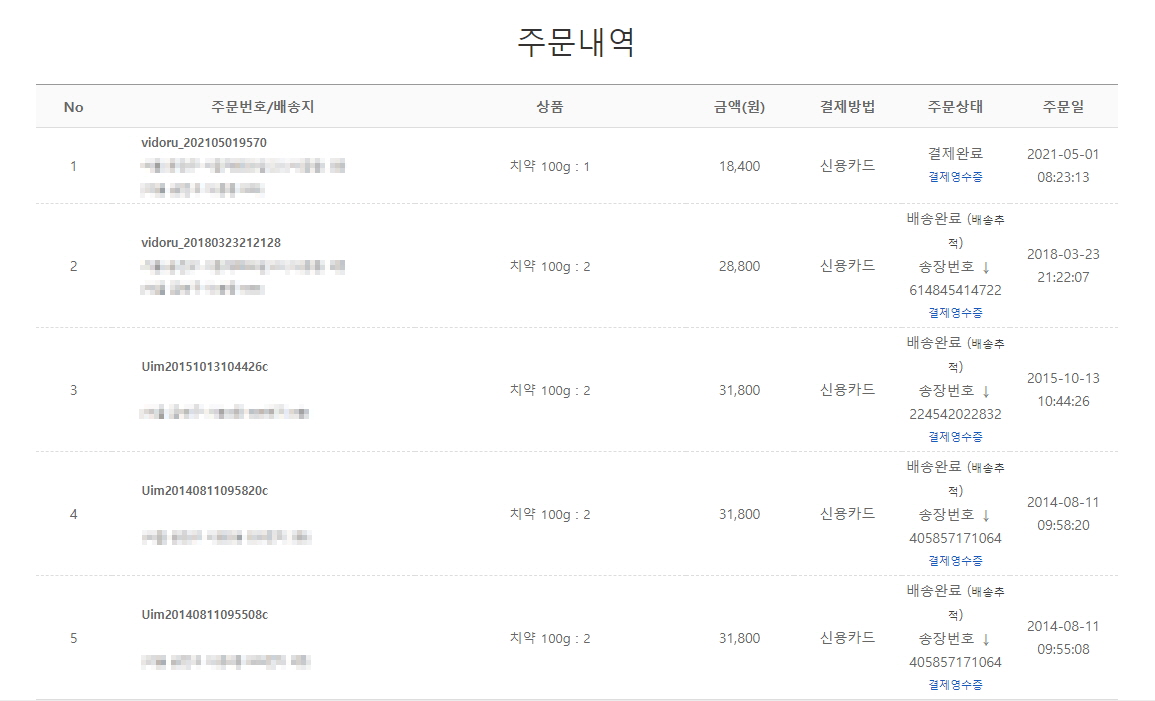Viewport: 1155px width, 701px height.
Task: Click the 송장번호 arrow in order Uim20140811095508c row
Action: pos(985,639)
